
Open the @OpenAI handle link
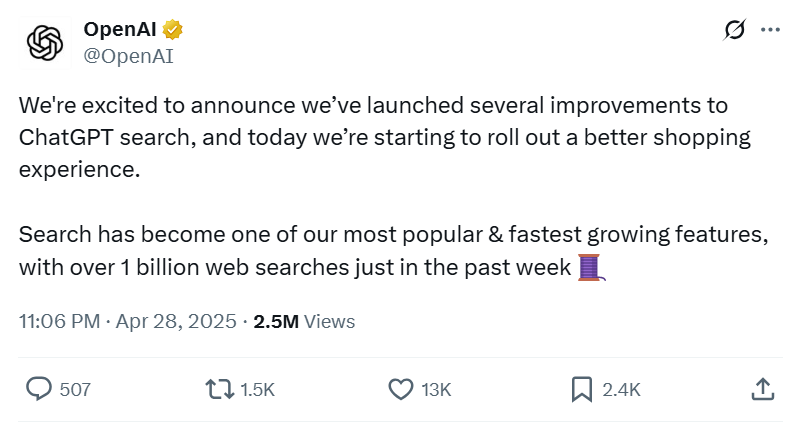click(128, 56)
